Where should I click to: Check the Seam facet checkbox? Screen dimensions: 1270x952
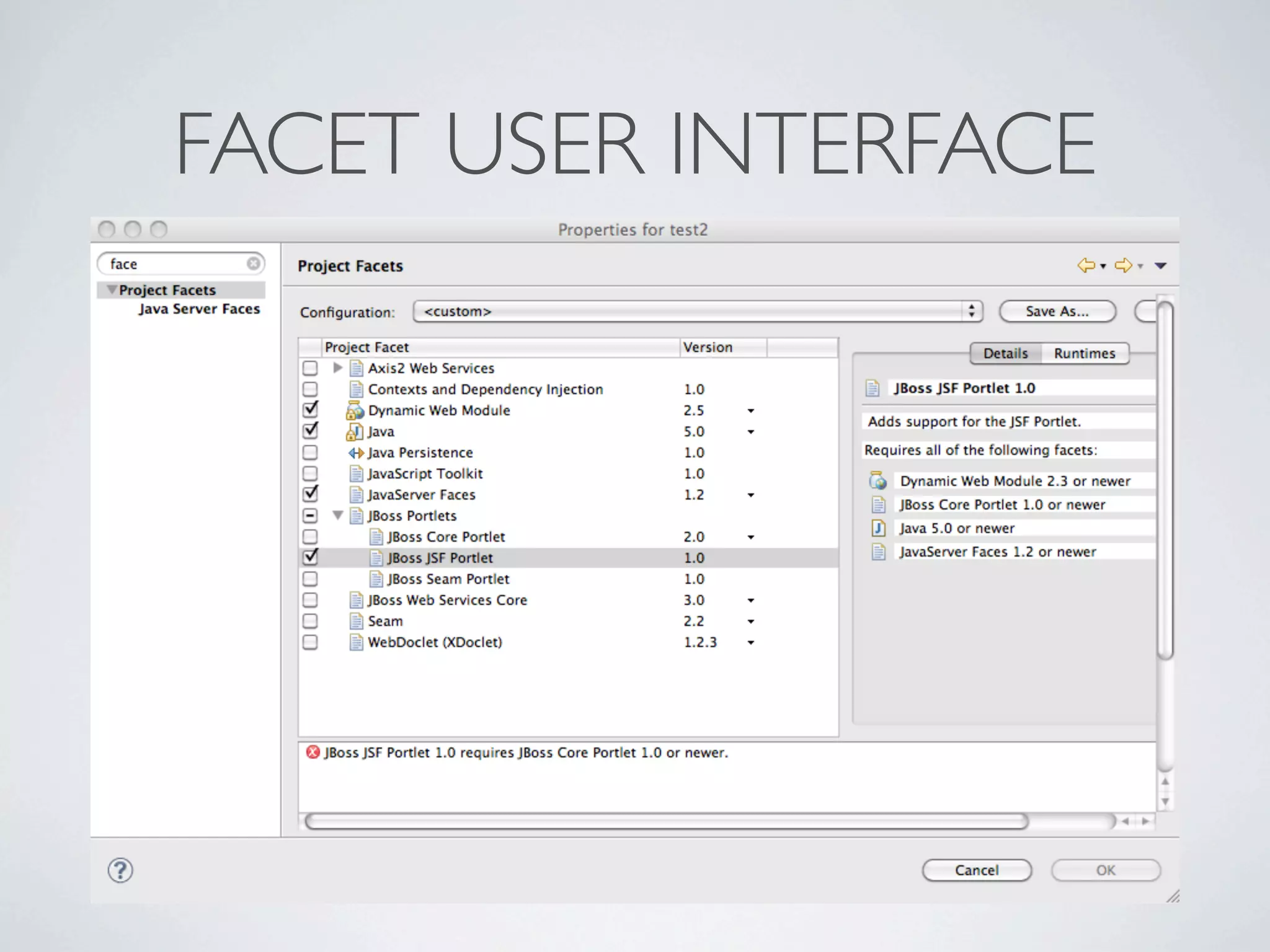[310, 621]
